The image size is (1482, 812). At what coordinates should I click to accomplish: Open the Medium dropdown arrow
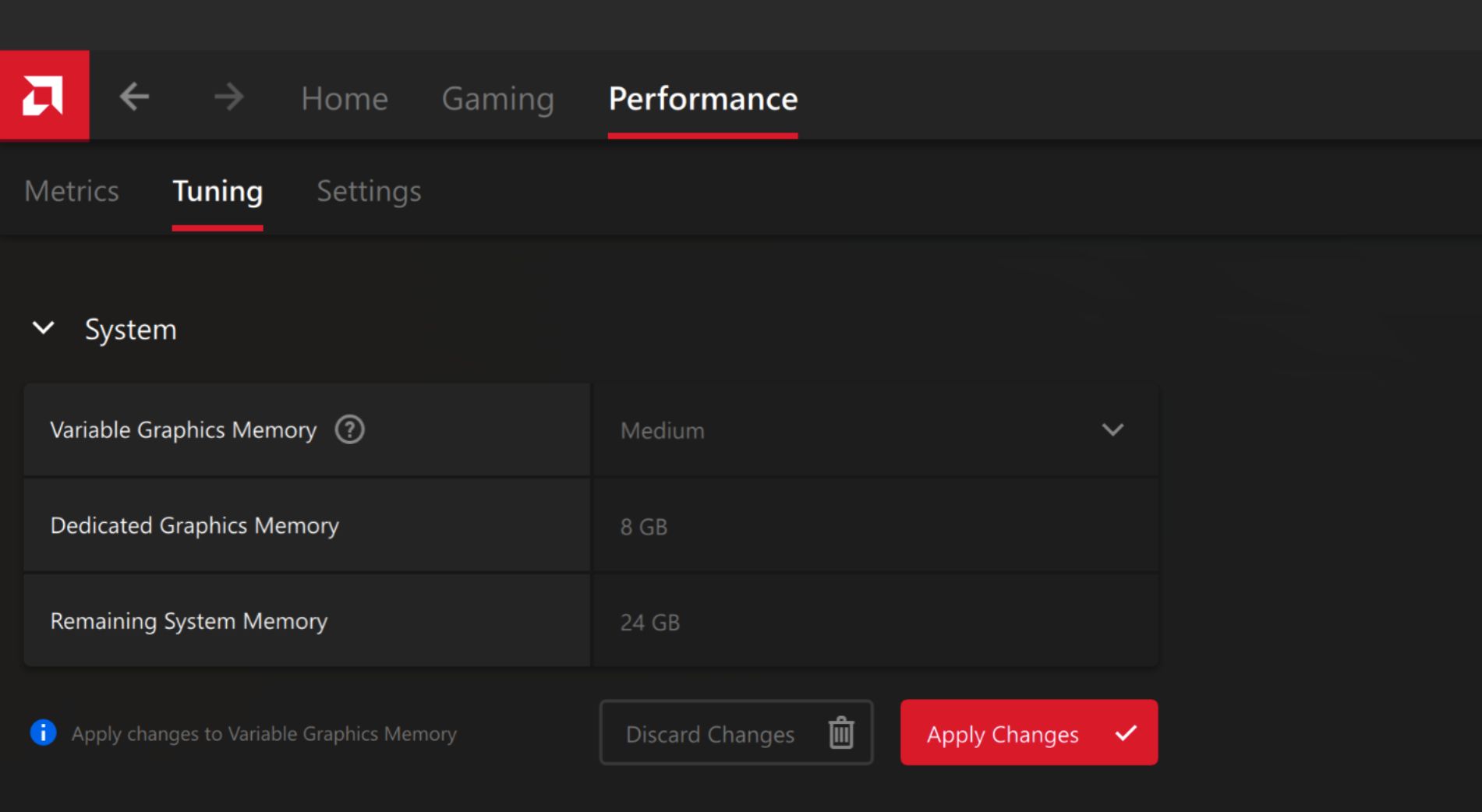[x=1112, y=430]
